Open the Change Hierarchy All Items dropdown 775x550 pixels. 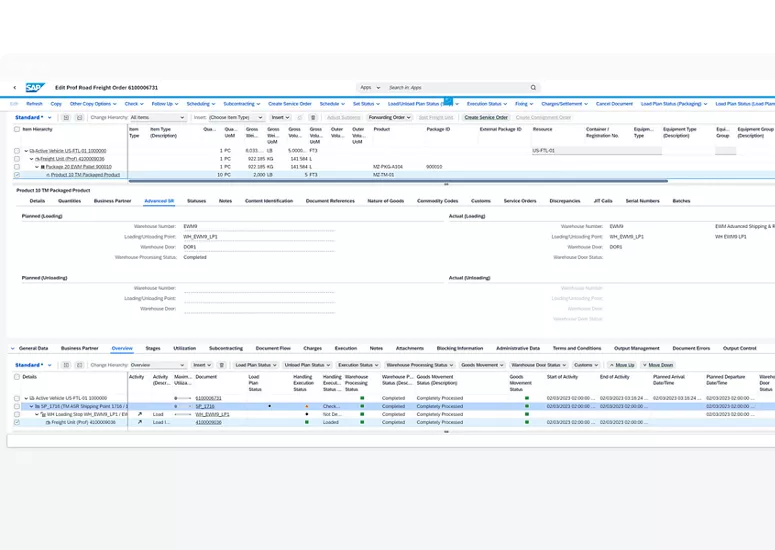tap(157, 117)
